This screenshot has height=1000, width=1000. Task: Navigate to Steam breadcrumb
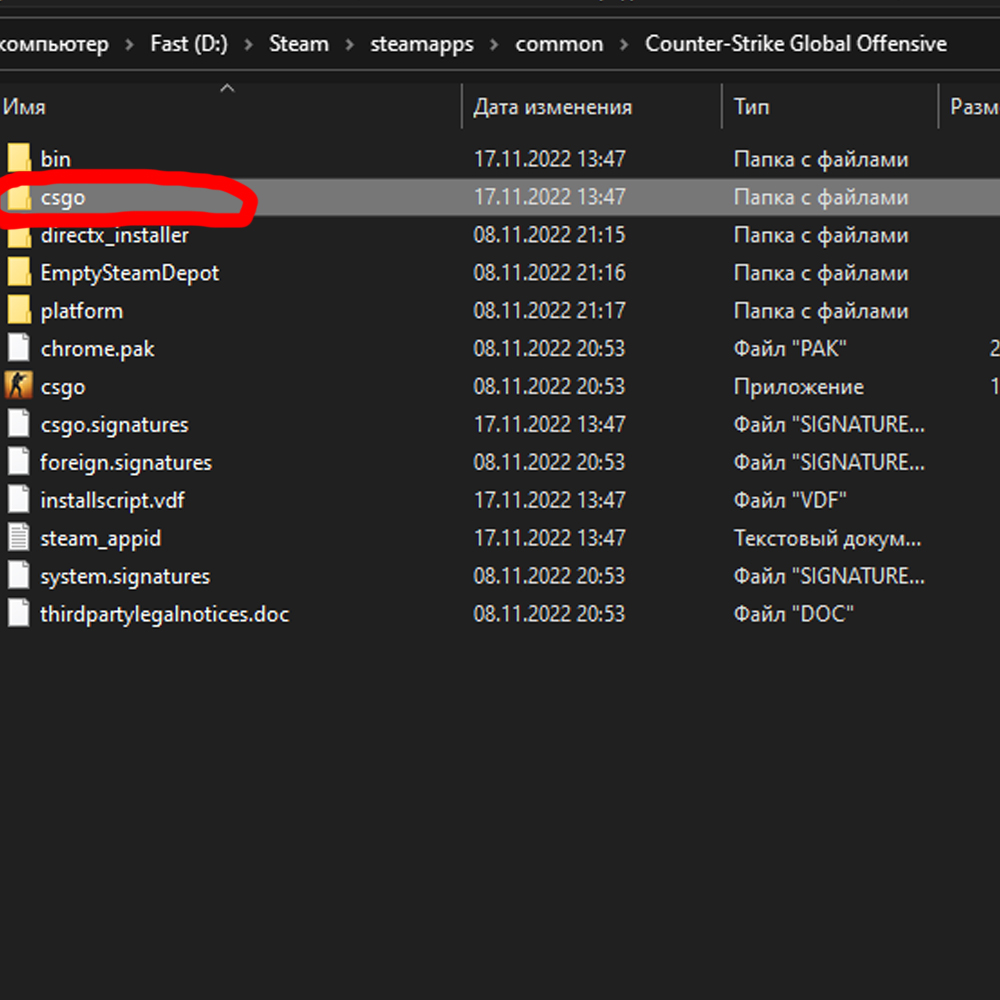coord(298,44)
